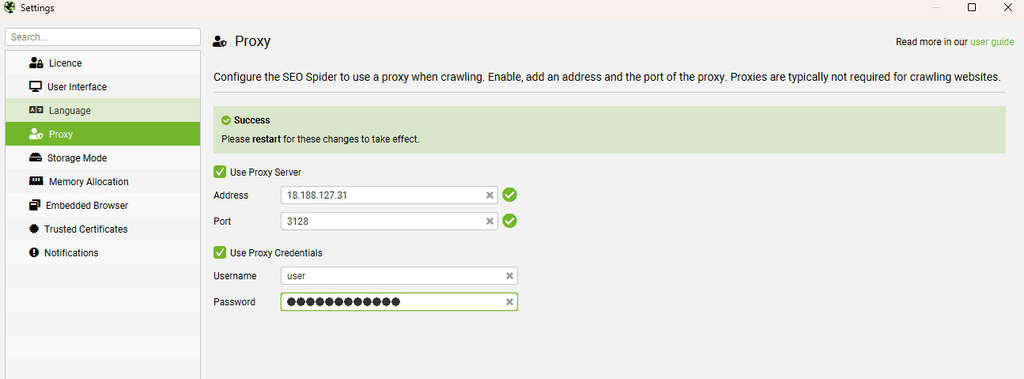This screenshot has height=379, width=1024.
Task: Open the Licence settings icon
Action: tap(36, 63)
